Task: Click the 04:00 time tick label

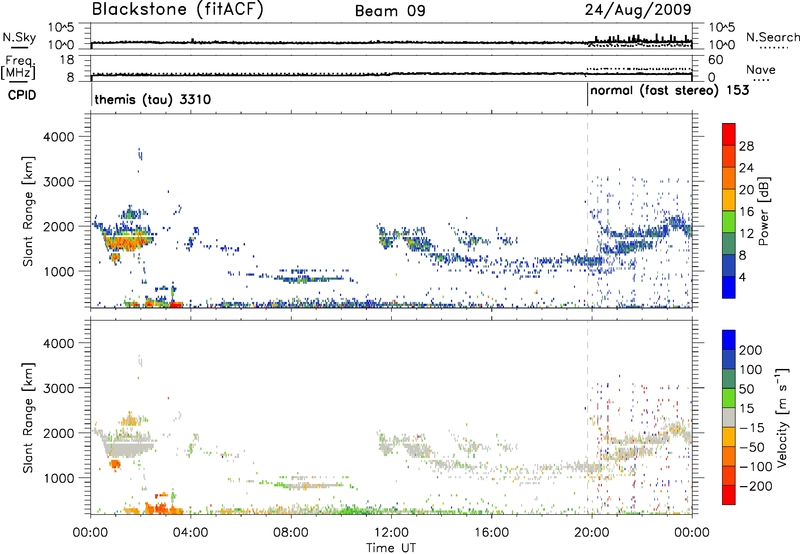Action: (190, 533)
